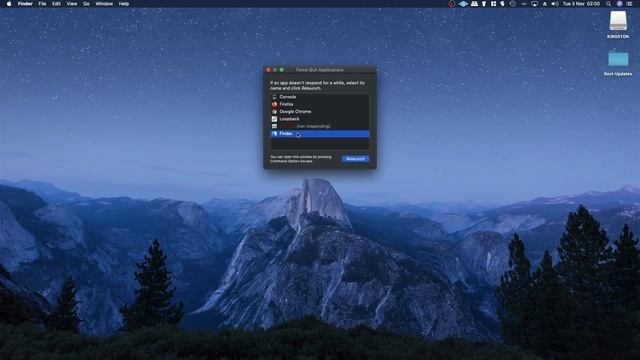Click the Relaunch button
The image size is (640, 360).
coord(356,159)
